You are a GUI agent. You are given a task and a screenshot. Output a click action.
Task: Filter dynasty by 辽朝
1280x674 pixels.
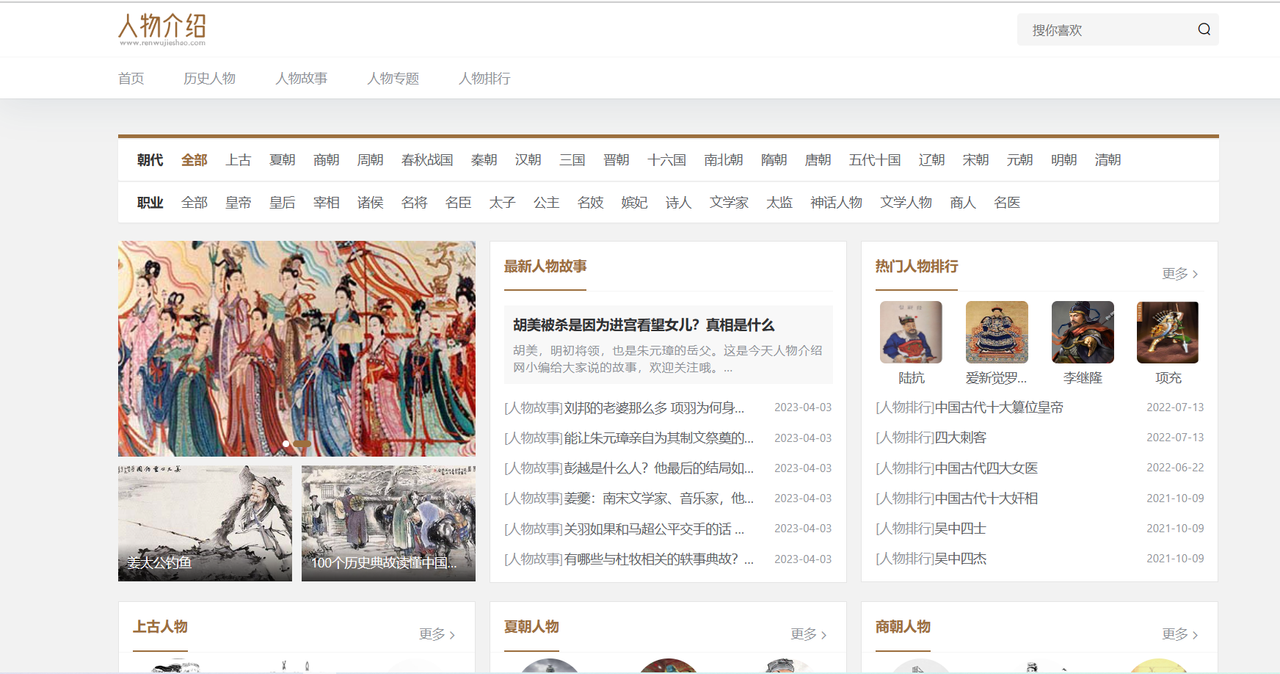[932, 160]
